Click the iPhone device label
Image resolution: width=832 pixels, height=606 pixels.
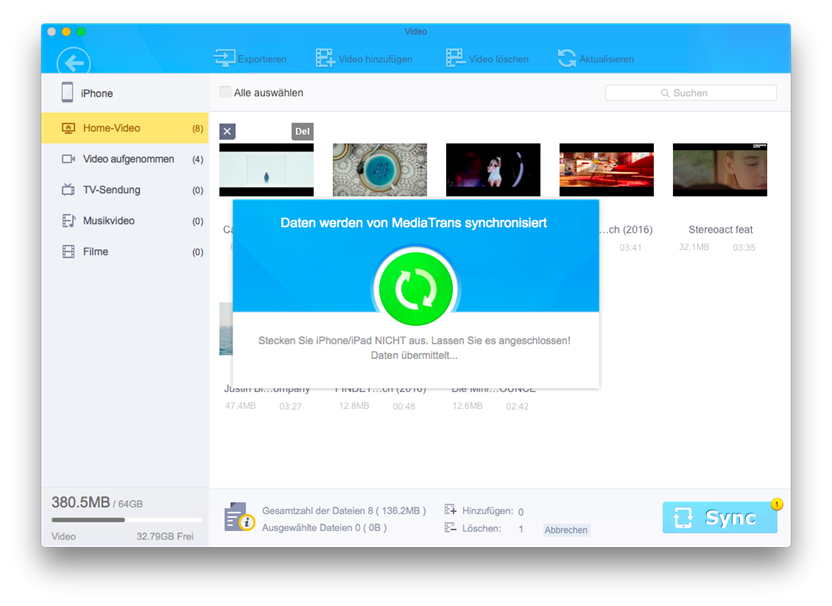(x=97, y=93)
